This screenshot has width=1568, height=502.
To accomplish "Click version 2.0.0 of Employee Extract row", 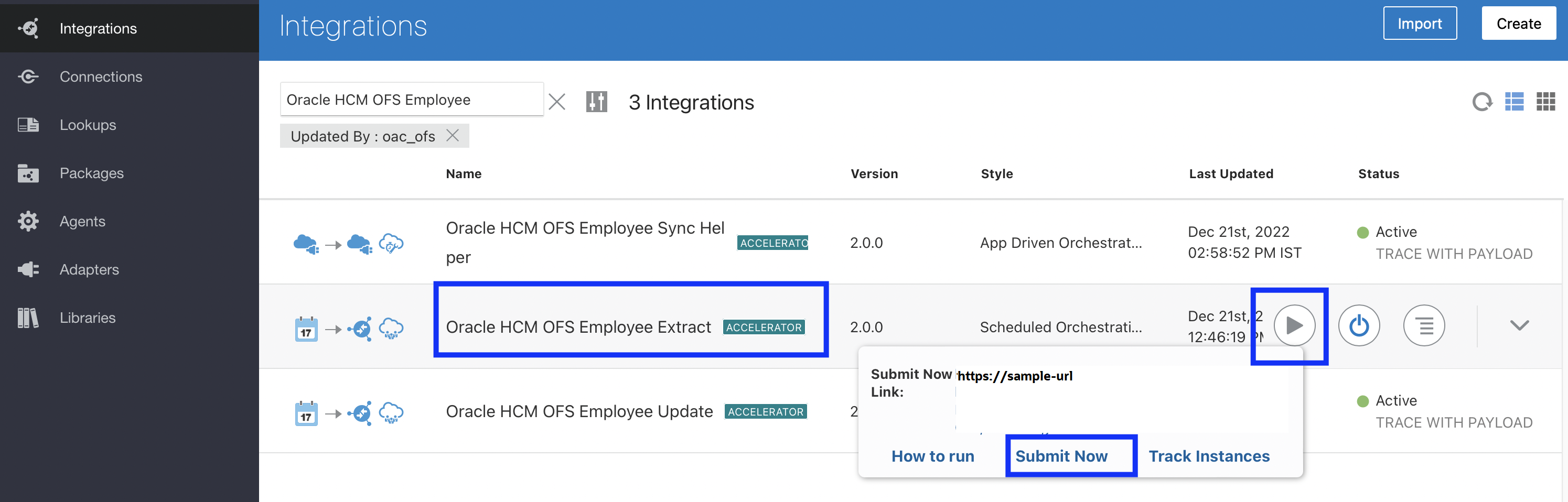I will [866, 327].
